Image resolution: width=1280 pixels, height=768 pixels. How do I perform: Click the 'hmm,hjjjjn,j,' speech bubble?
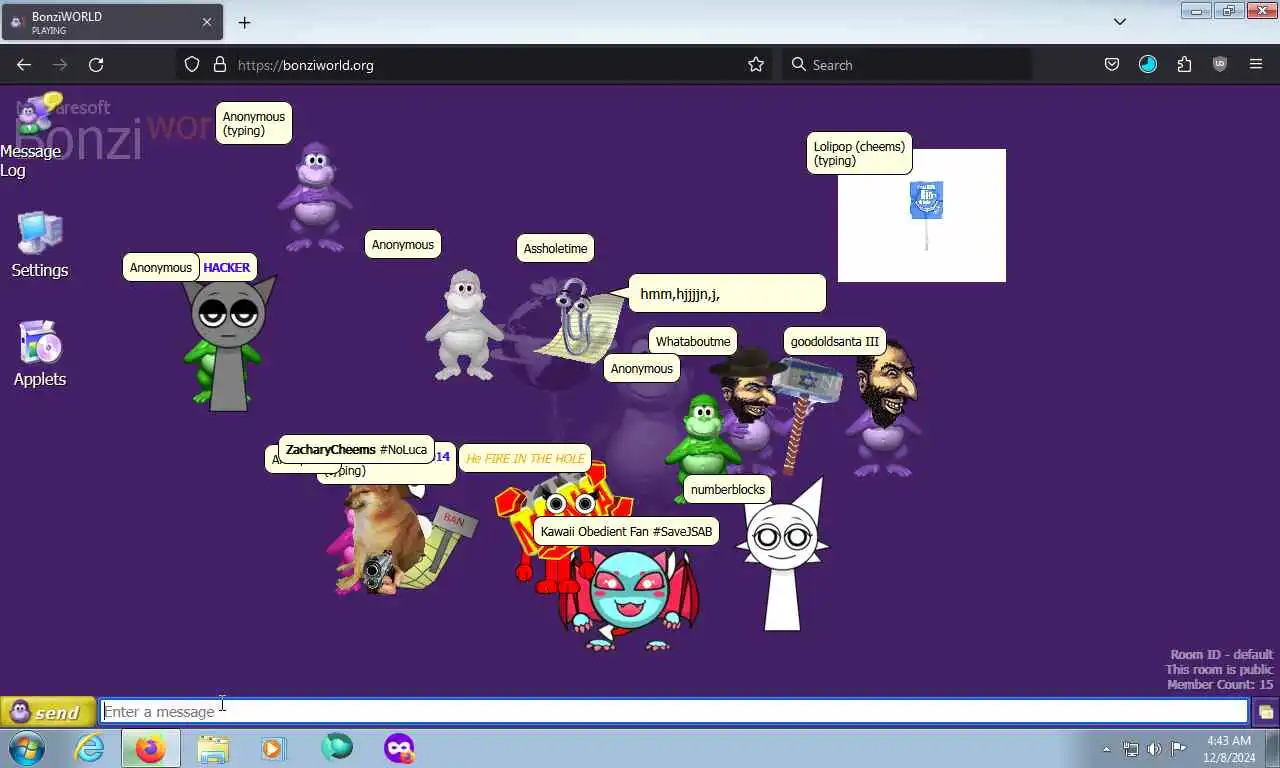point(727,294)
